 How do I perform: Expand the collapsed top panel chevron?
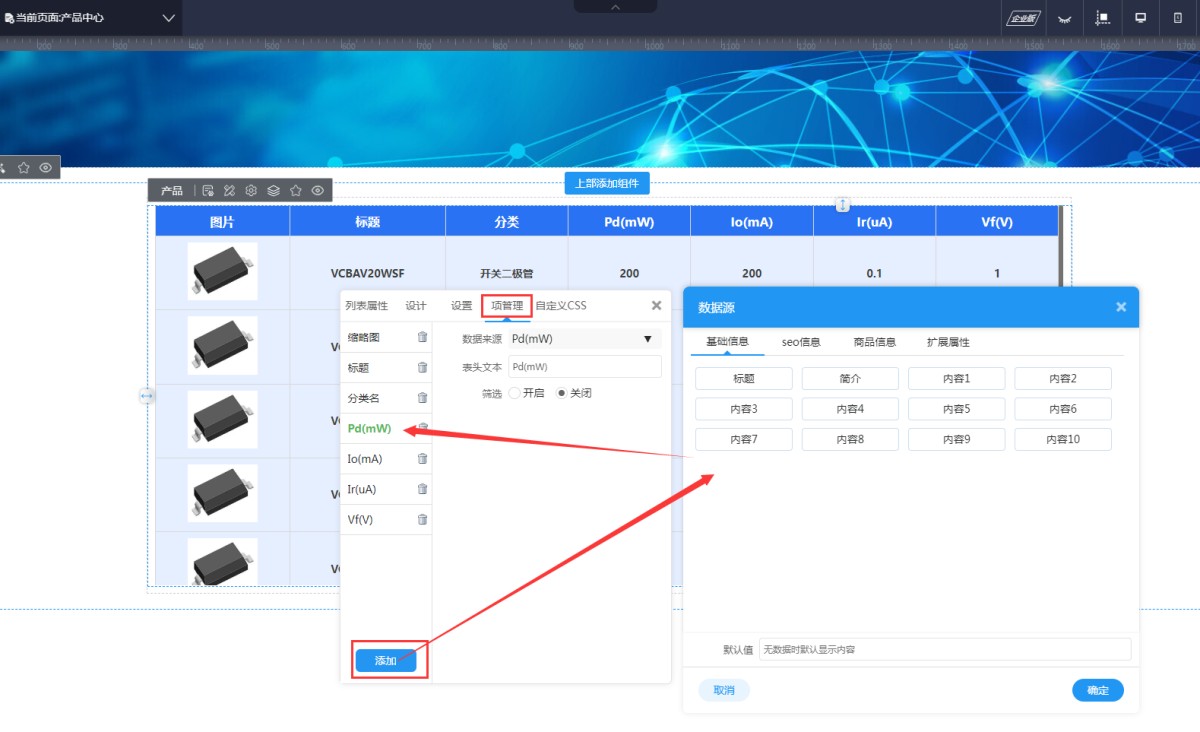[615, 7]
